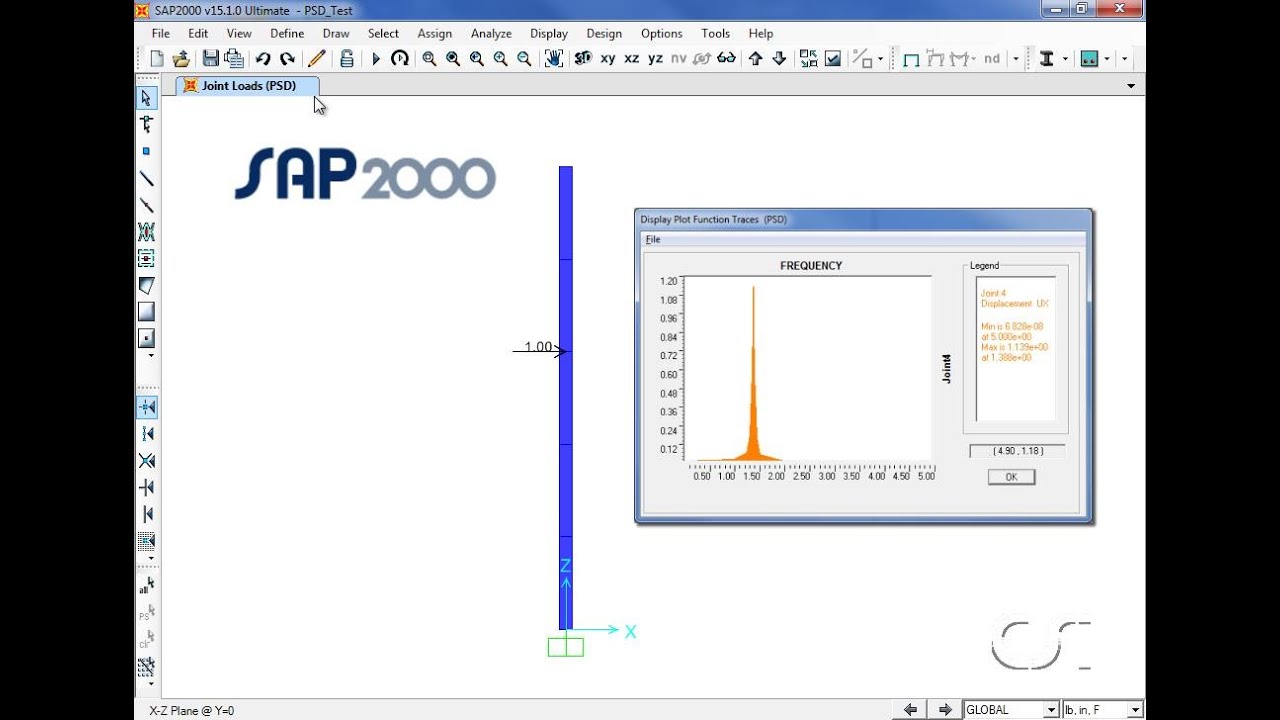Image resolution: width=1280 pixels, height=720 pixels.
Task: Click the right arrow in status bar
Action: point(944,710)
